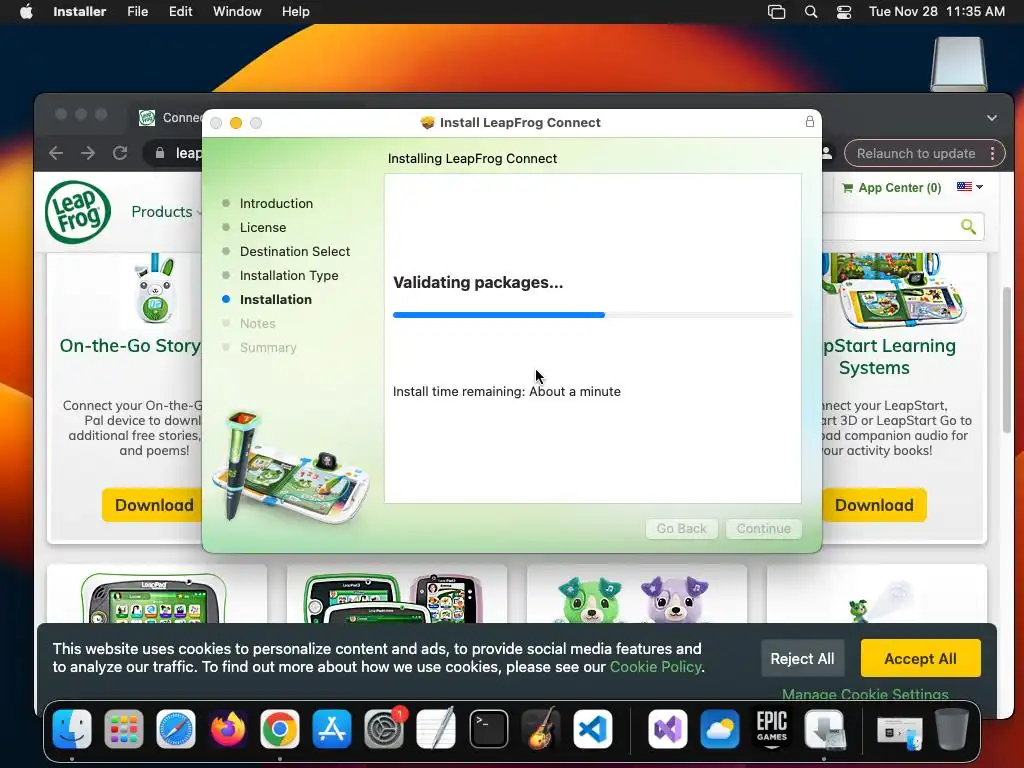Go forward in the browser
Screen dimensions: 1024x768
point(88,153)
